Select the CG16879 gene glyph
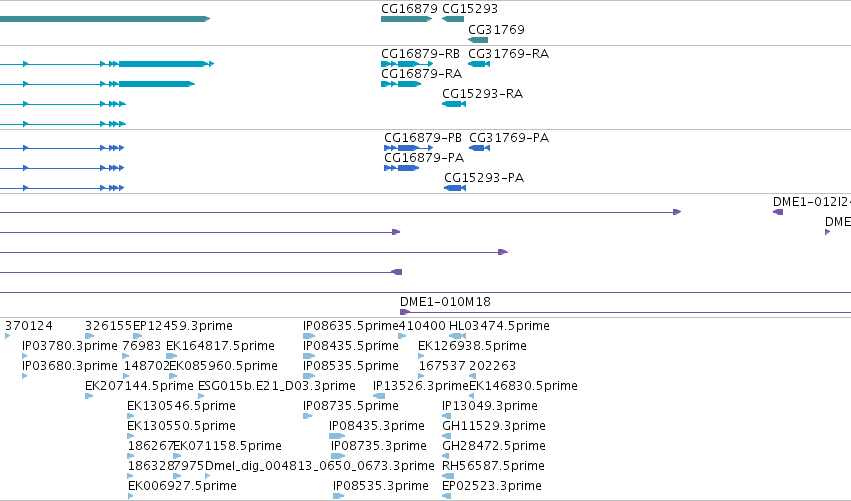This screenshot has width=851, height=501. [407, 19]
